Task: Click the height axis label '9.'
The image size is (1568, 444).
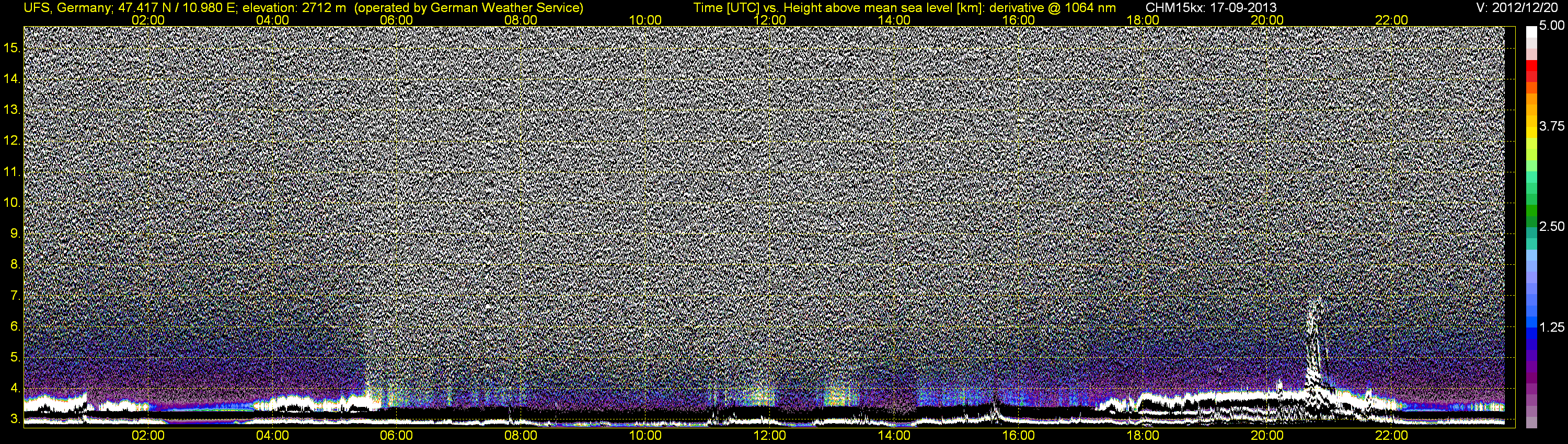Action: pos(15,233)
